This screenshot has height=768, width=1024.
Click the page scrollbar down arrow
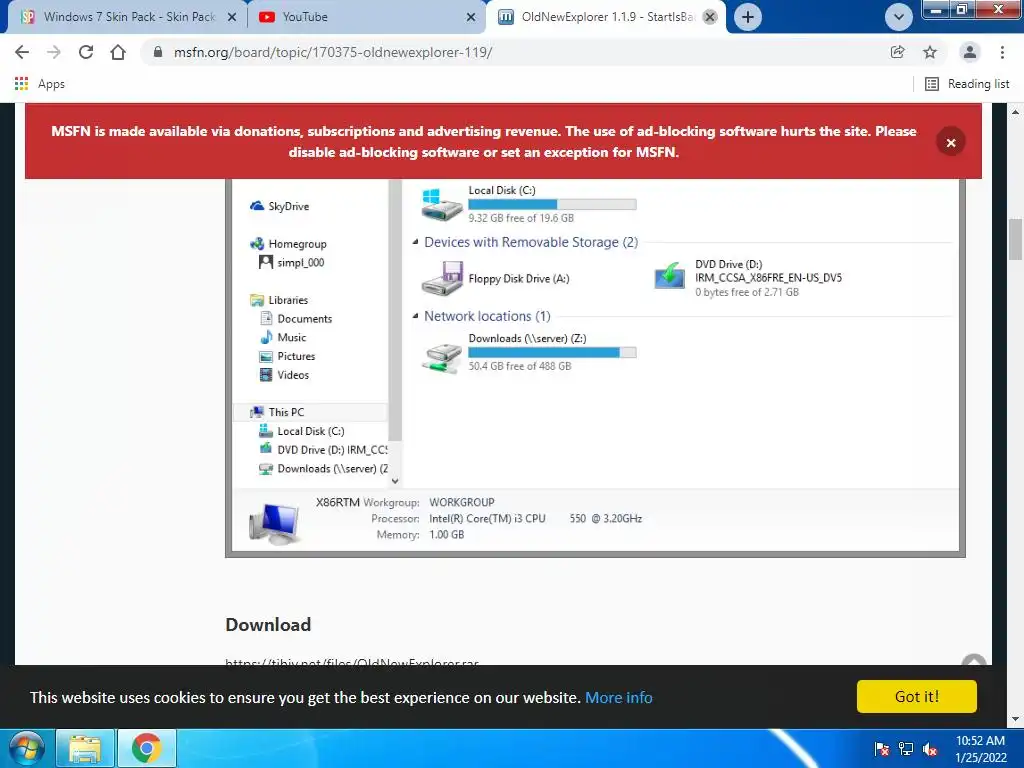coord(1015,720)
